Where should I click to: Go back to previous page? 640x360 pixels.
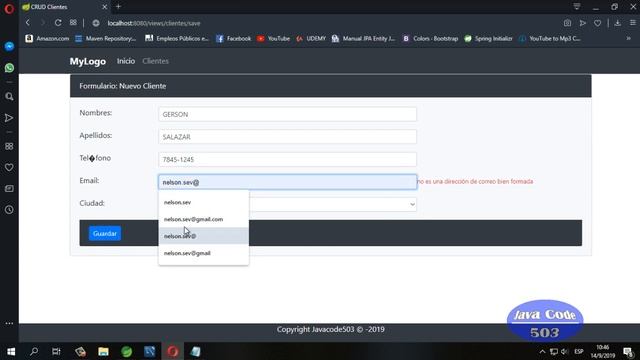27,23
